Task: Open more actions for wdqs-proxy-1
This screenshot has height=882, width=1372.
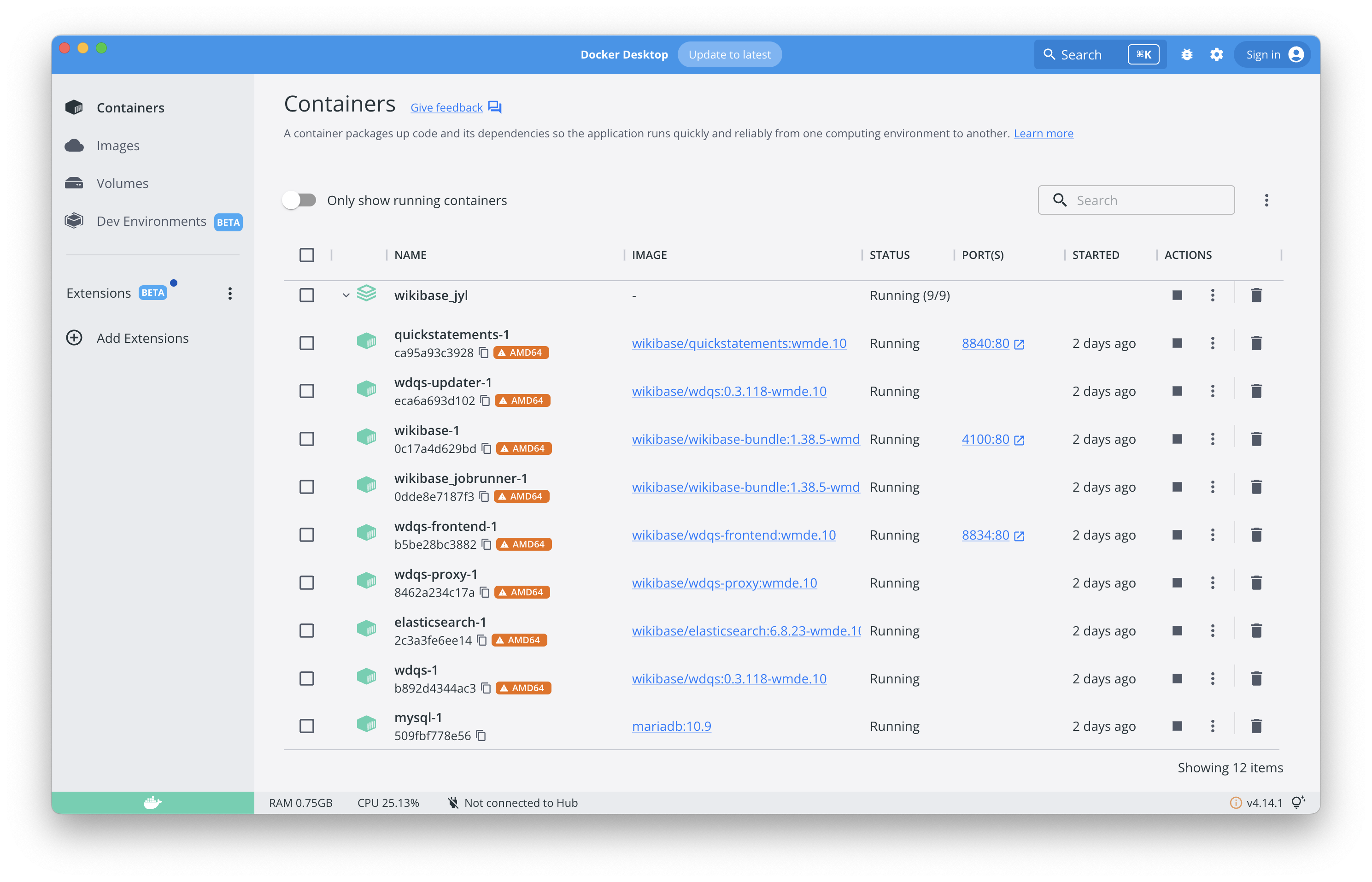Action: [1212, 583]
